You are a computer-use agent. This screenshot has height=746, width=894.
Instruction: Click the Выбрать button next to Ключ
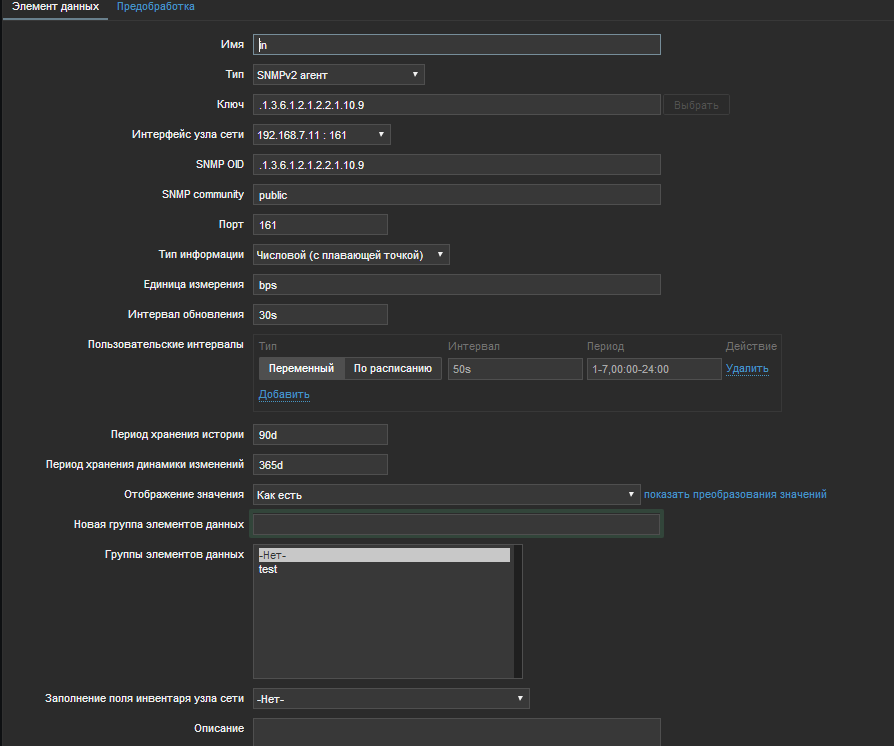point(697,105)
